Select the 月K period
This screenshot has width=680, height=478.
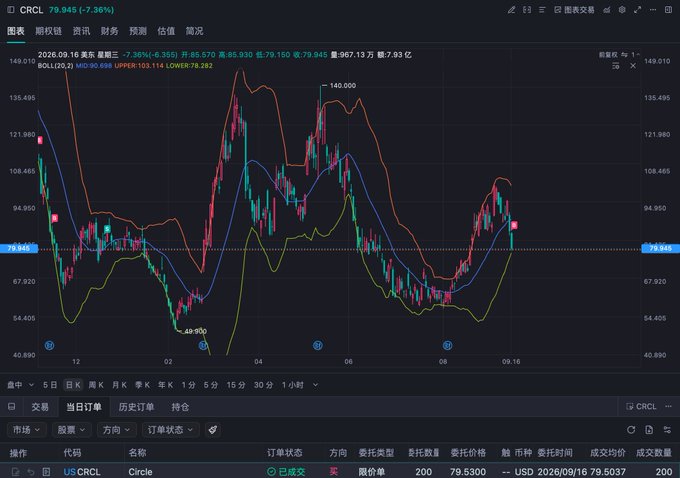point(119,385)
